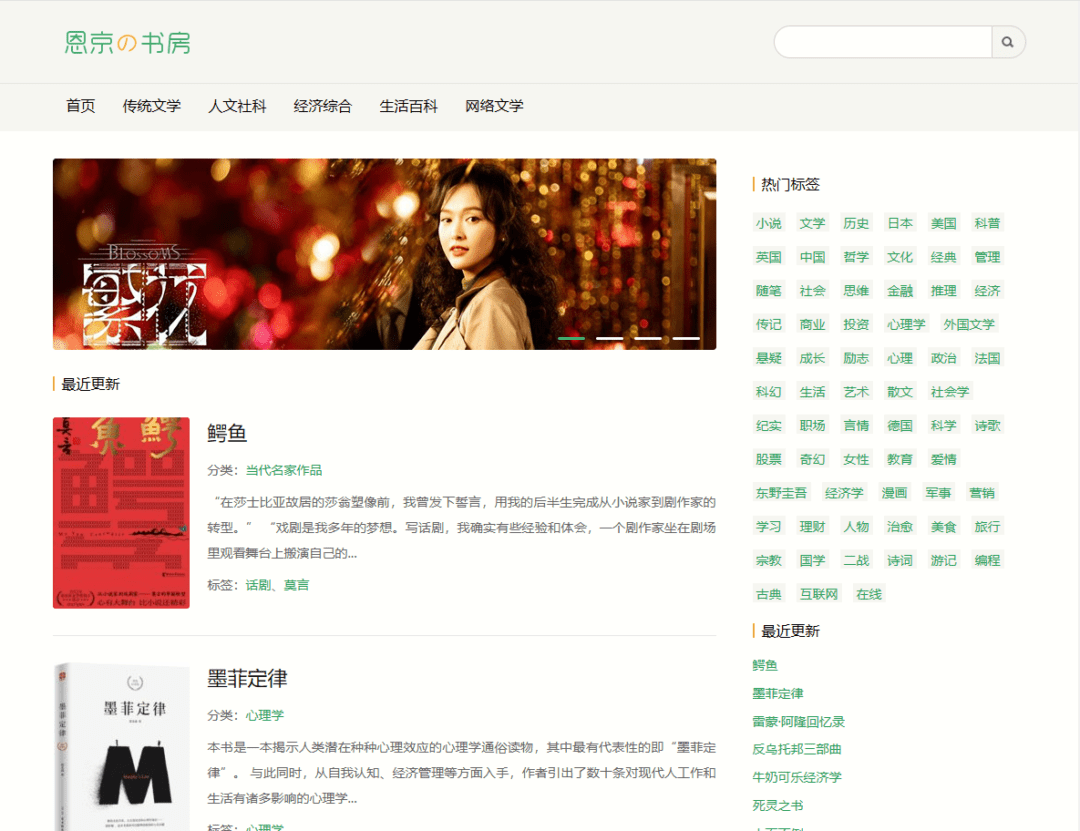Open the 鳄鱼 book title link
Screen dimensions: 1080x831
[227, 433]
